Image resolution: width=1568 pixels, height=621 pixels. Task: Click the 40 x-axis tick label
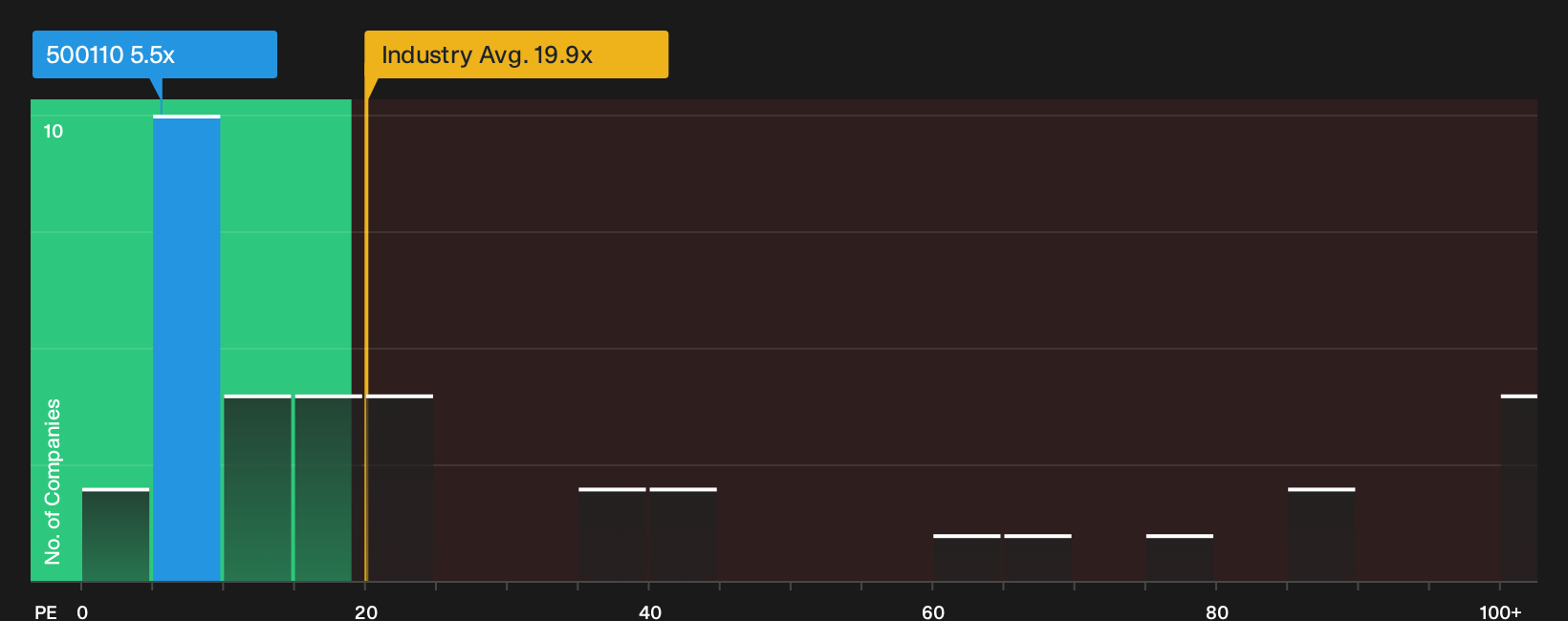pos(649,611)
